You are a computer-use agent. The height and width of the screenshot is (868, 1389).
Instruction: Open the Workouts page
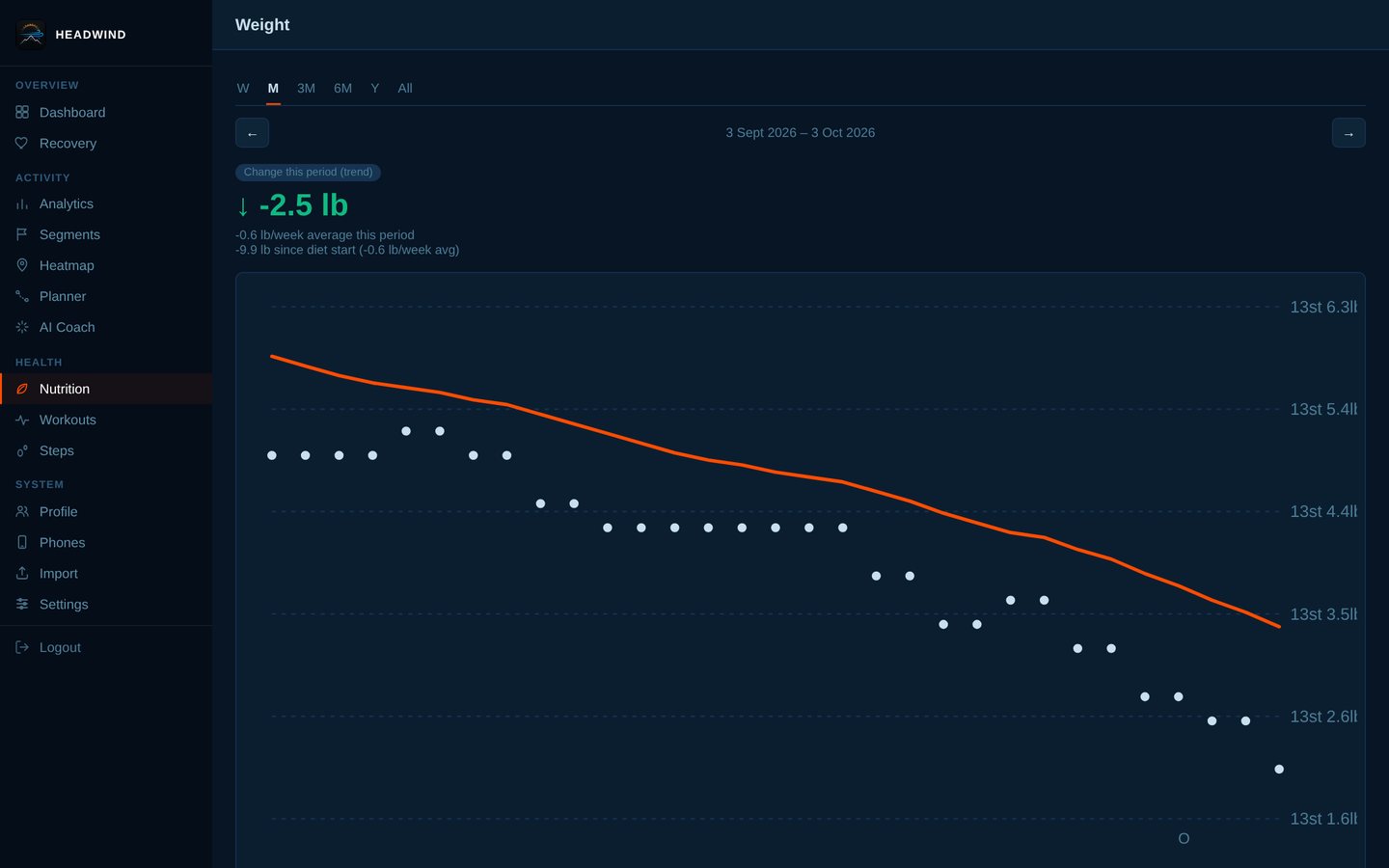pyautogui.click(x=106, y=420)
